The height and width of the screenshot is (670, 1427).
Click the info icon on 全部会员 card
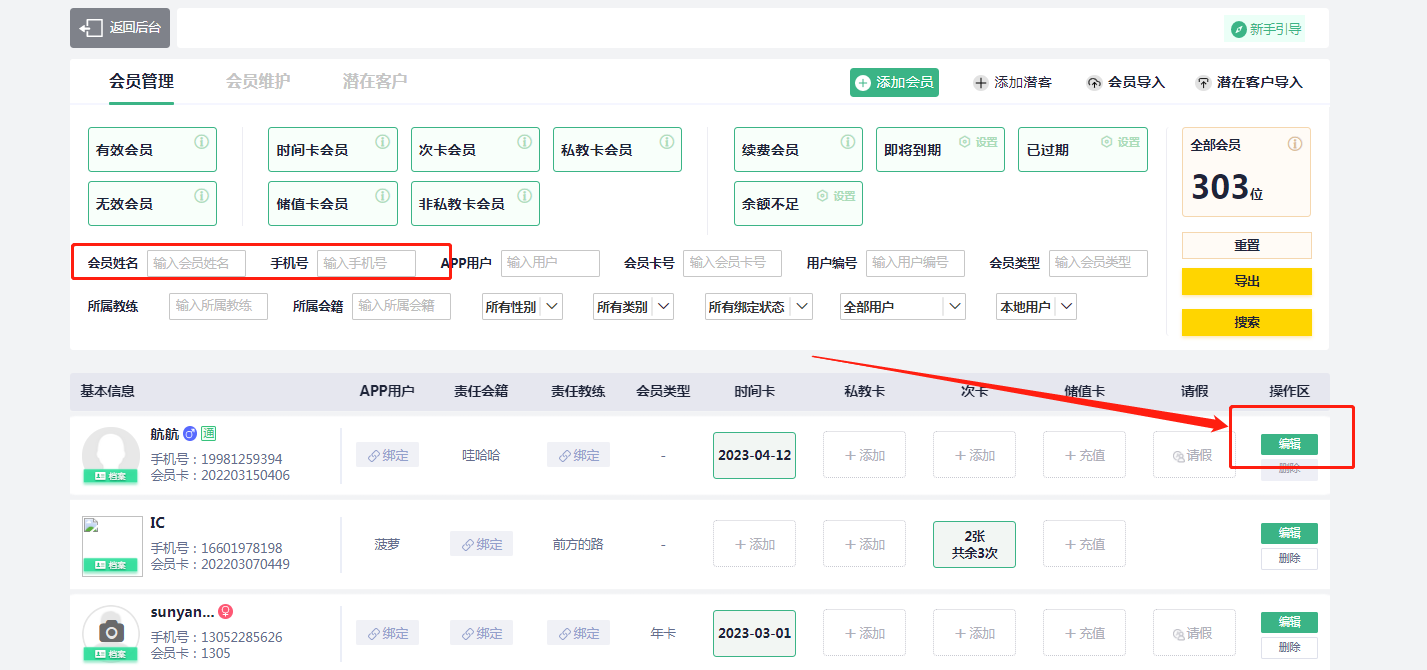coord(1295,144)
